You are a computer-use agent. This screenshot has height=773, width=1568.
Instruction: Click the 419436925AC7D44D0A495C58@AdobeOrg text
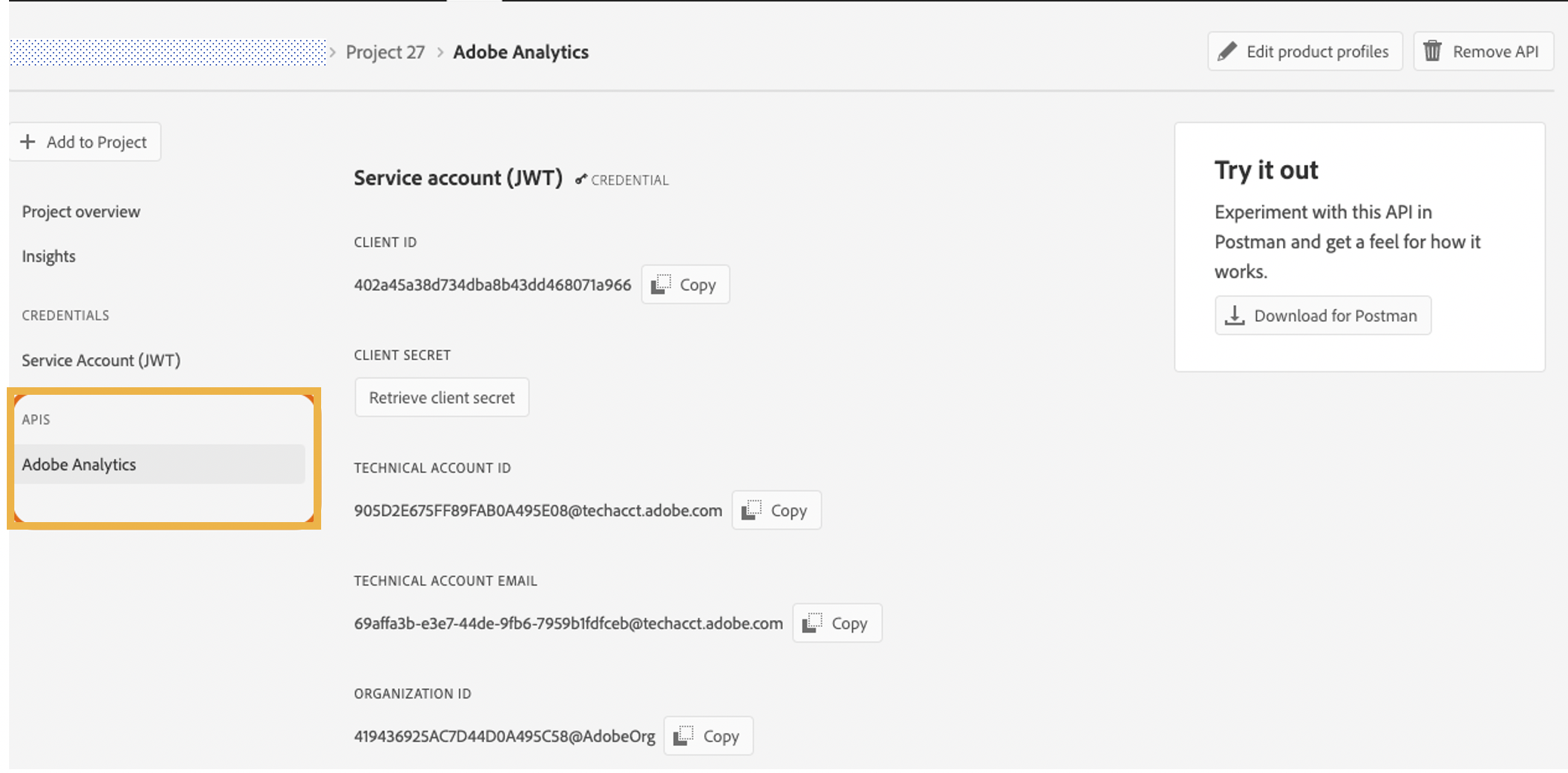point(504,737)
